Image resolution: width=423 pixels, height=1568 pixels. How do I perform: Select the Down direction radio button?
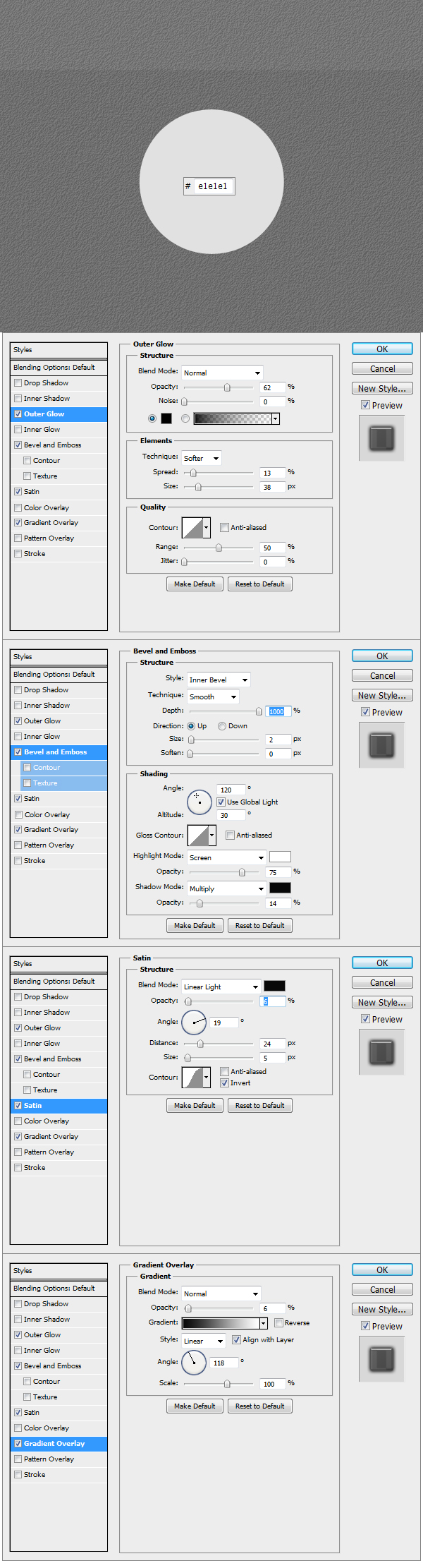pyautogui.click(x=221, y=725)
